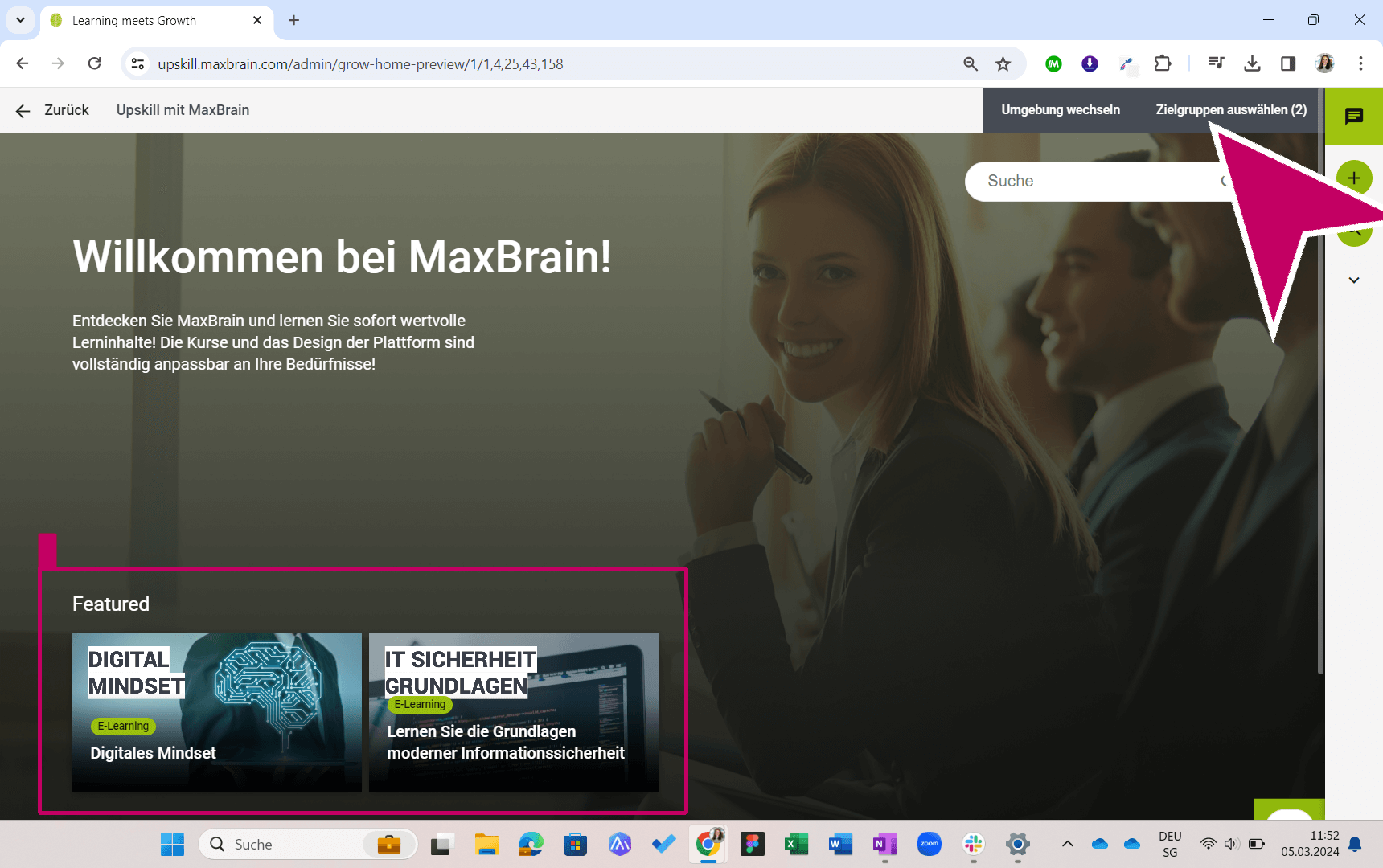Screen dimensions: 1383x868
Task: Open the Windows Start menu
Action: point(172,844)
